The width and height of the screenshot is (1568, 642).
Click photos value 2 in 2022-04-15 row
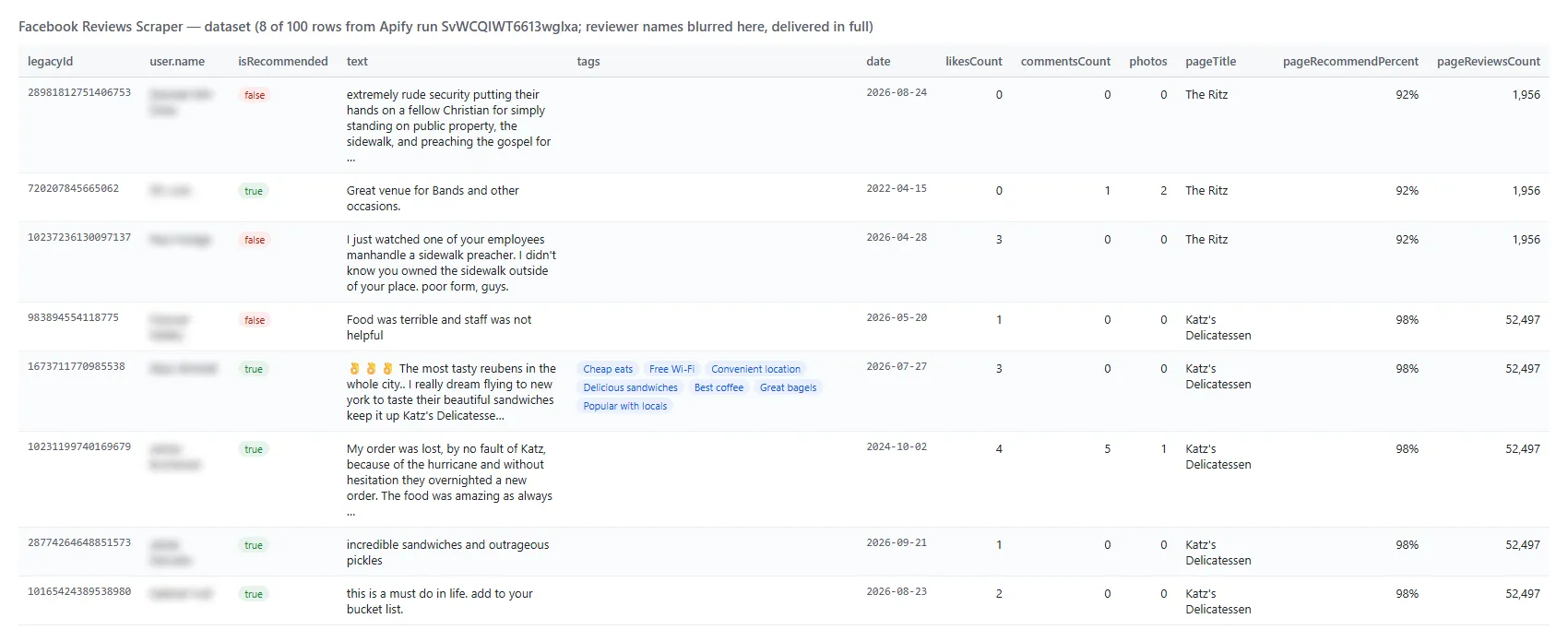[1163, 191]
